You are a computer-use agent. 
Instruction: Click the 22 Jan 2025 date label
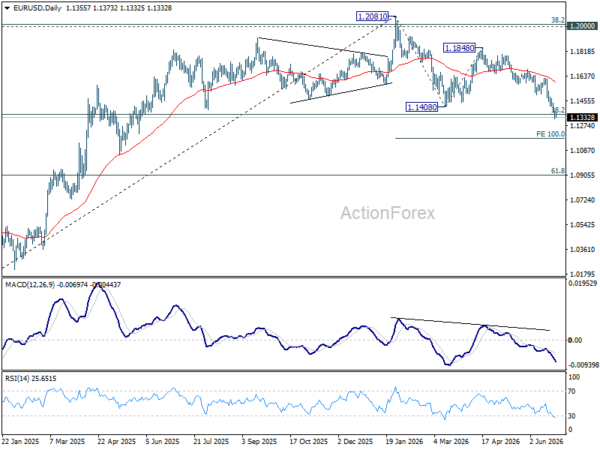point(20,441)
